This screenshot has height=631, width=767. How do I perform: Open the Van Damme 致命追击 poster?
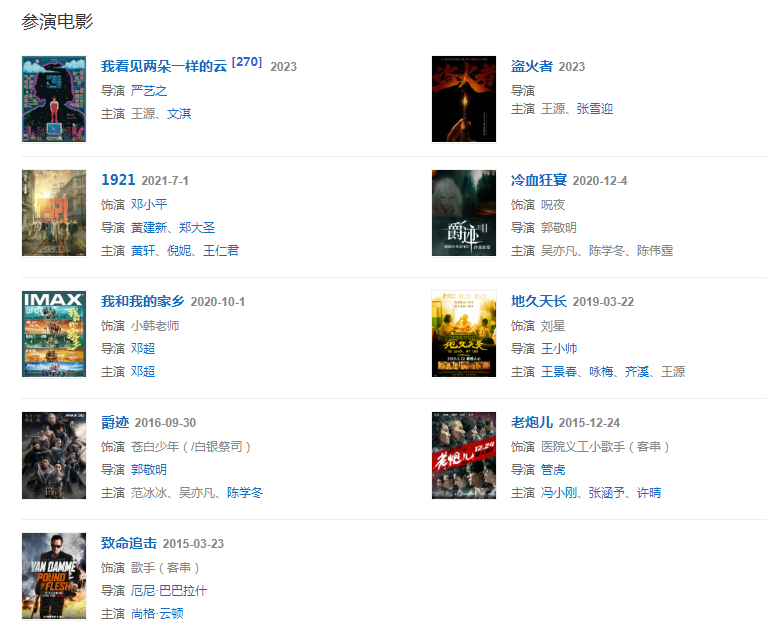click(54, 576)
